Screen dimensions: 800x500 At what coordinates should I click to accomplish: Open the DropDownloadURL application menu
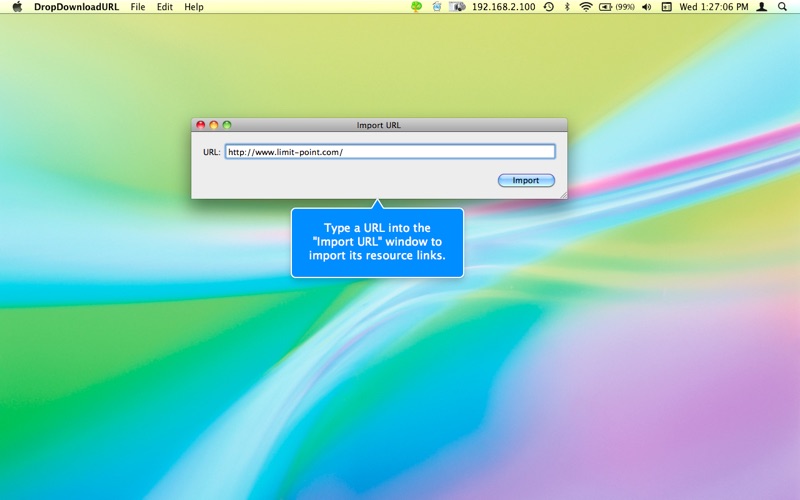tap(76, 7)
